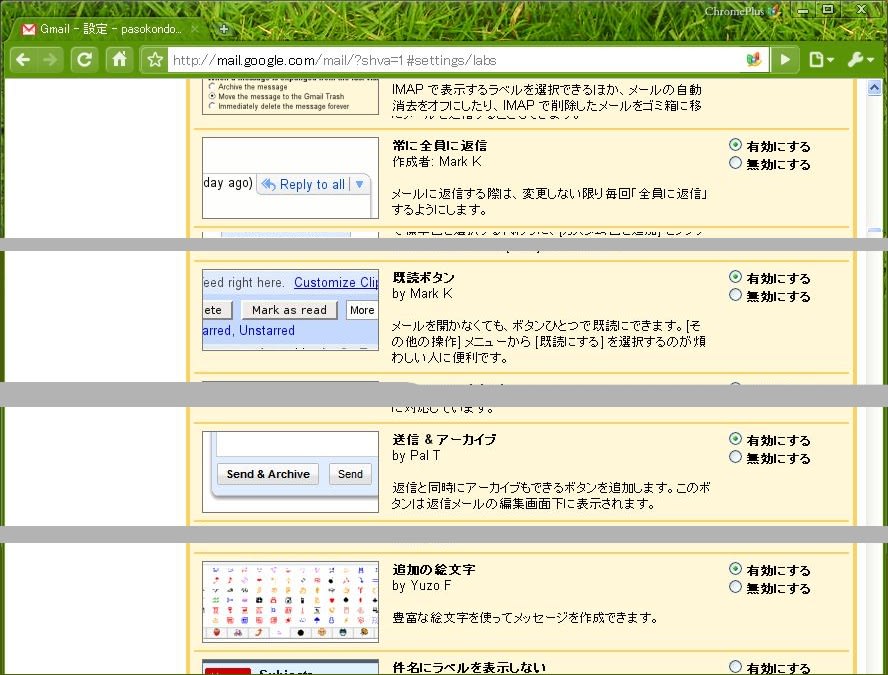Open the page menu dropdown
The height and width of the screenshot is (675, 888).
click(x=821, y=60)
